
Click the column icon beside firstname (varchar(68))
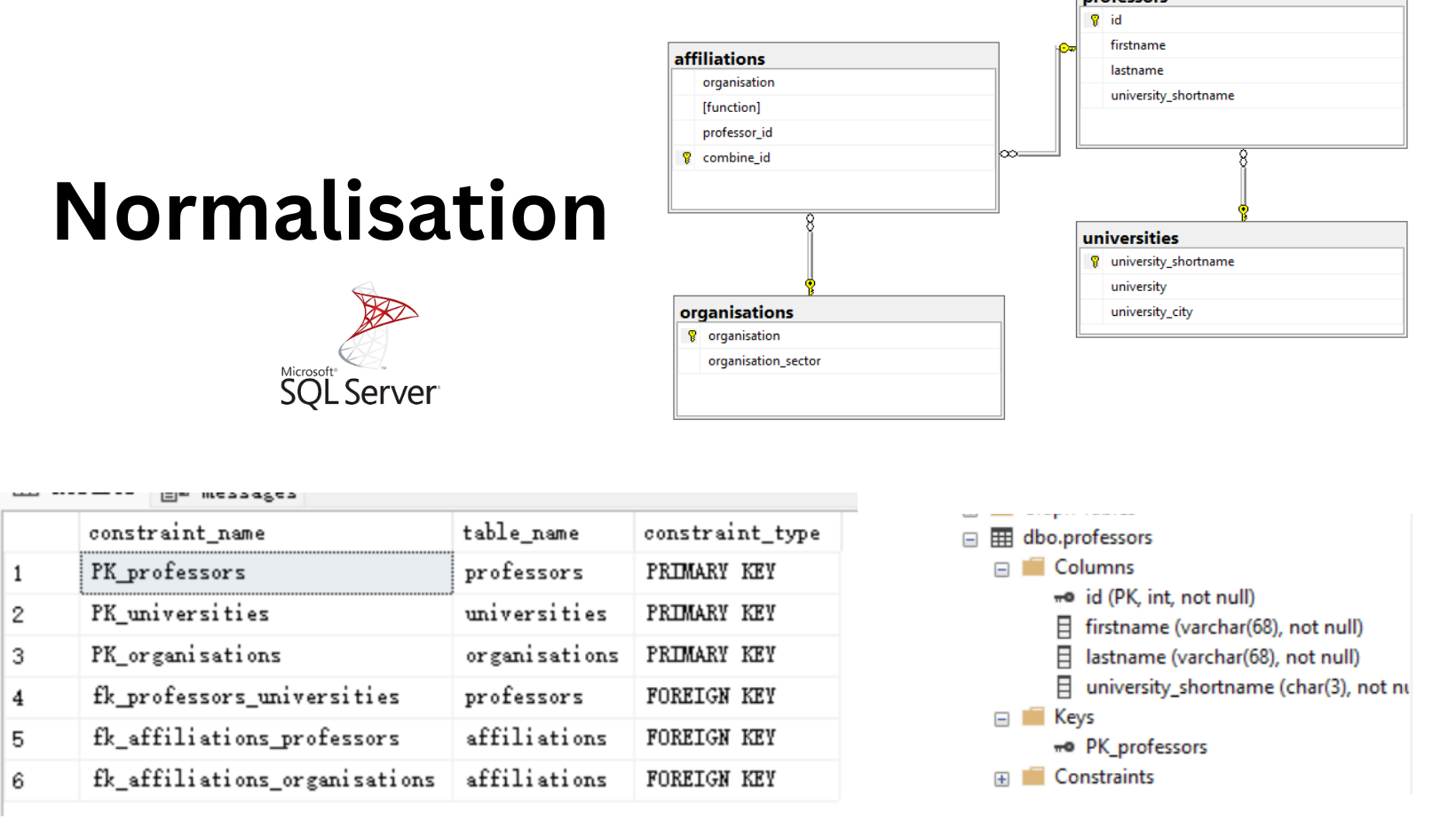[x=1064, y=627]
